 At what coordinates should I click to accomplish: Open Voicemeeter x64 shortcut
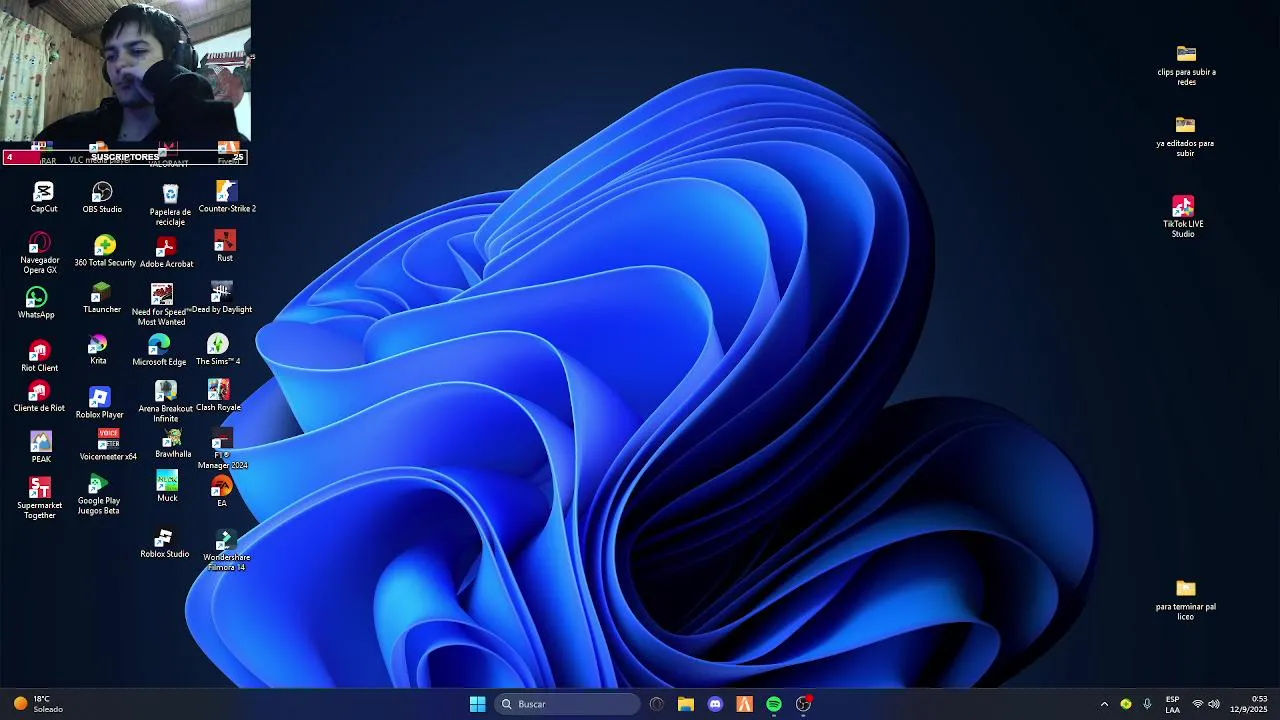click(108, 445)
